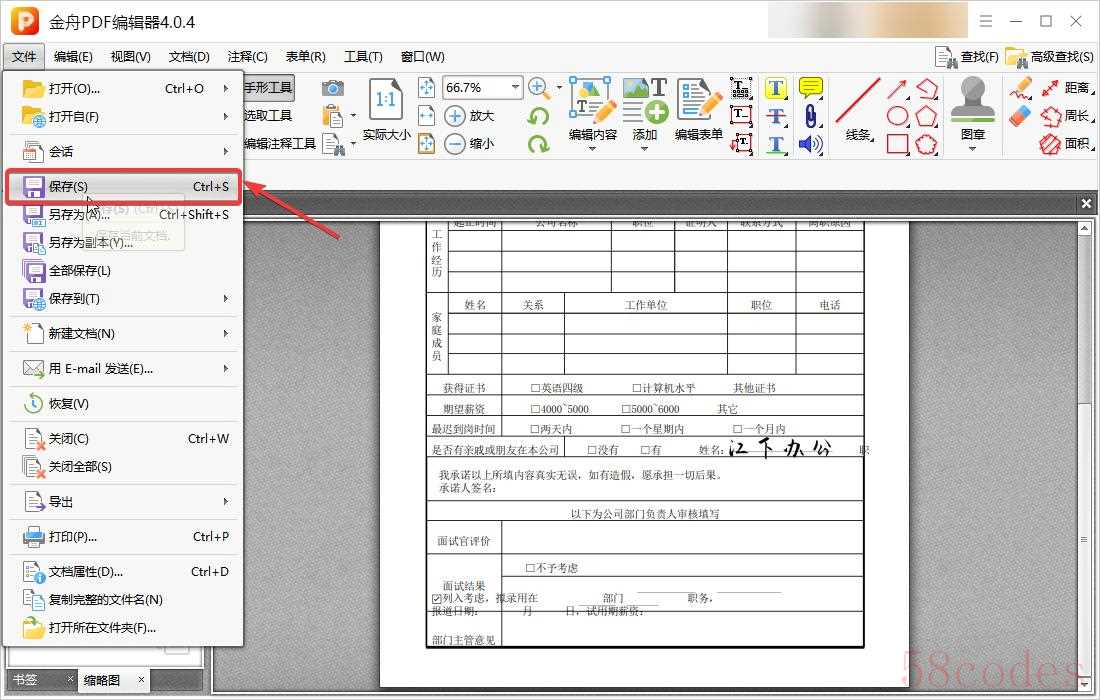Switch to the Thumbnails (缩略图) tab

coord(102,680)
